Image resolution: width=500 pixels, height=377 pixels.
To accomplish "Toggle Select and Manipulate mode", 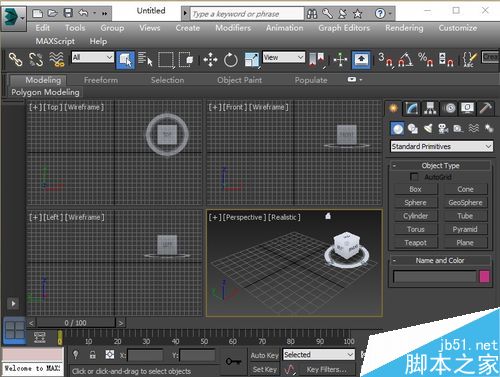I will tap(340, 60).
